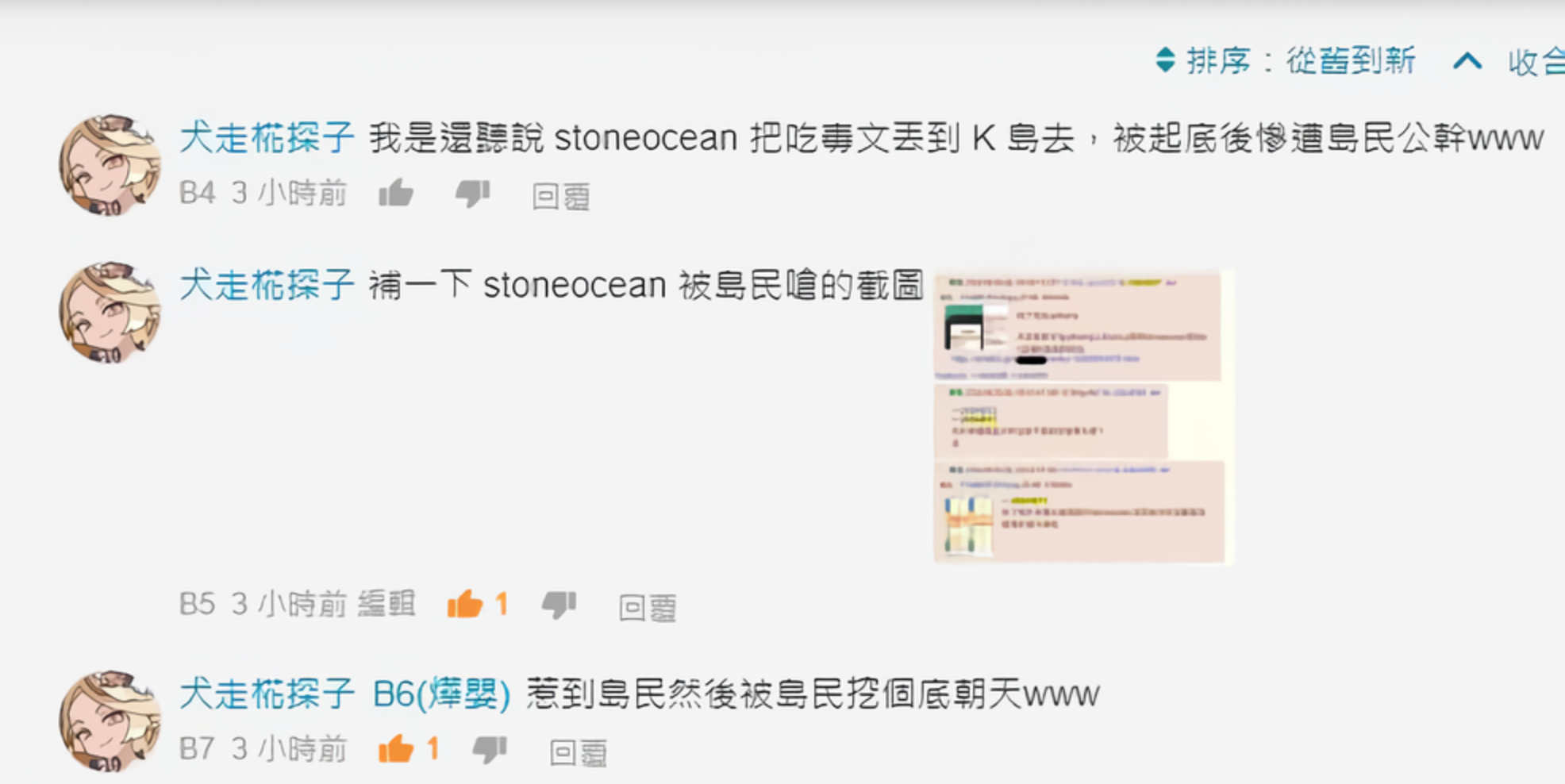Collapse comments with the chevron up icon
The image size is (1565, 784).
[1467, 60]
